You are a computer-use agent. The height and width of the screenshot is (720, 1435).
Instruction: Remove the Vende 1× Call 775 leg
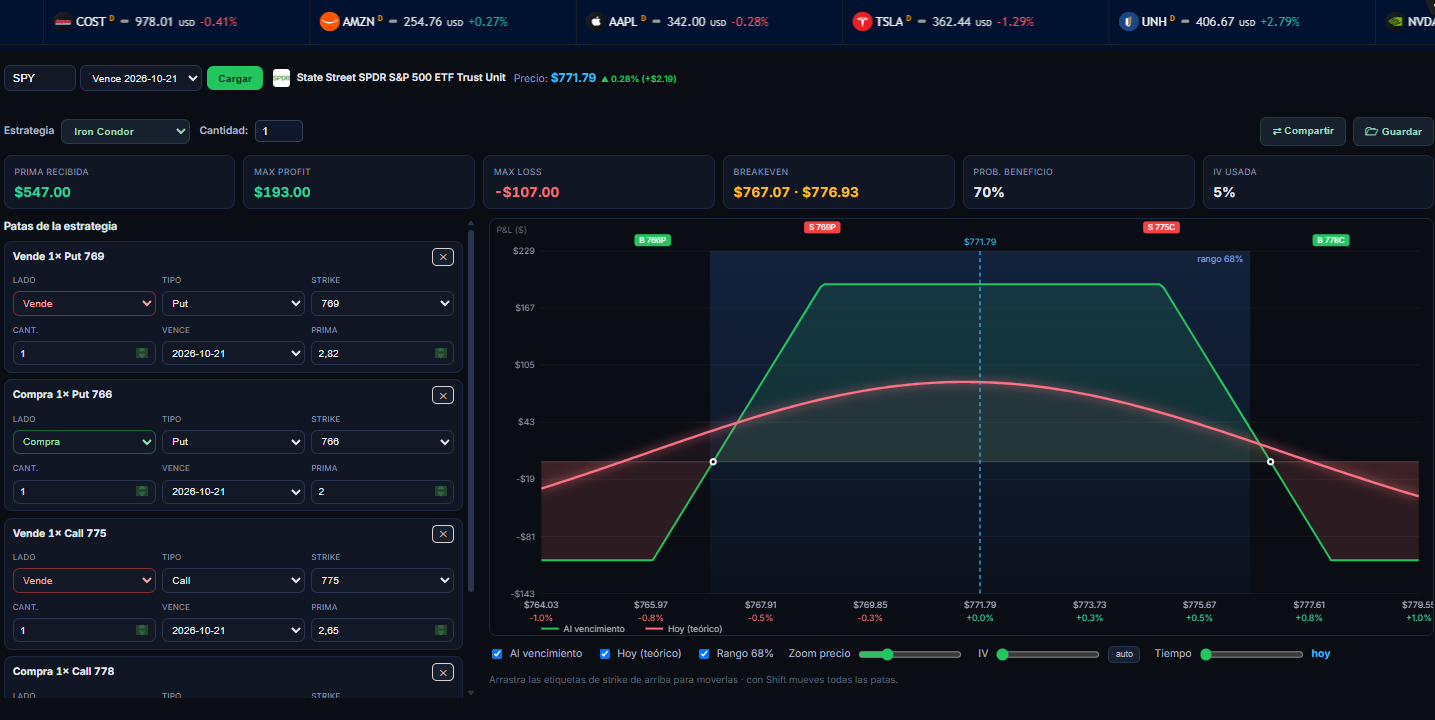[443, 534]
